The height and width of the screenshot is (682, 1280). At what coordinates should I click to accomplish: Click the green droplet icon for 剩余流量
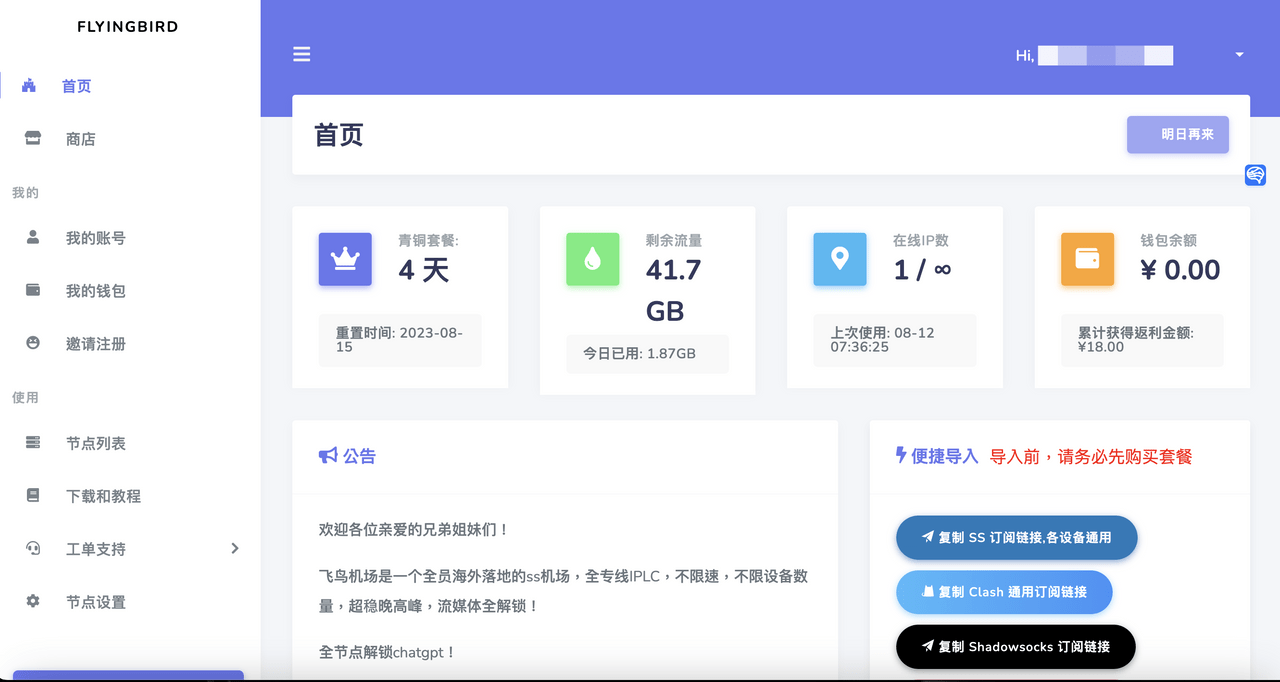(593, 259)
